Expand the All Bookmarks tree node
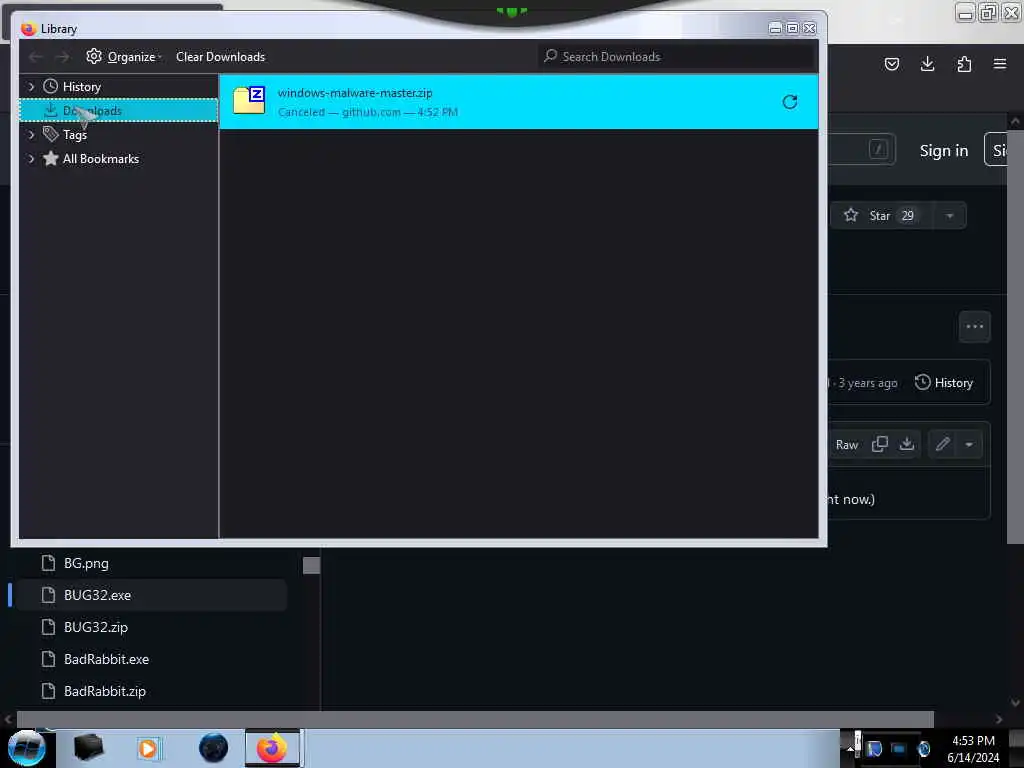Screen dimensions: 1024x768 click(x=31, y=159)
